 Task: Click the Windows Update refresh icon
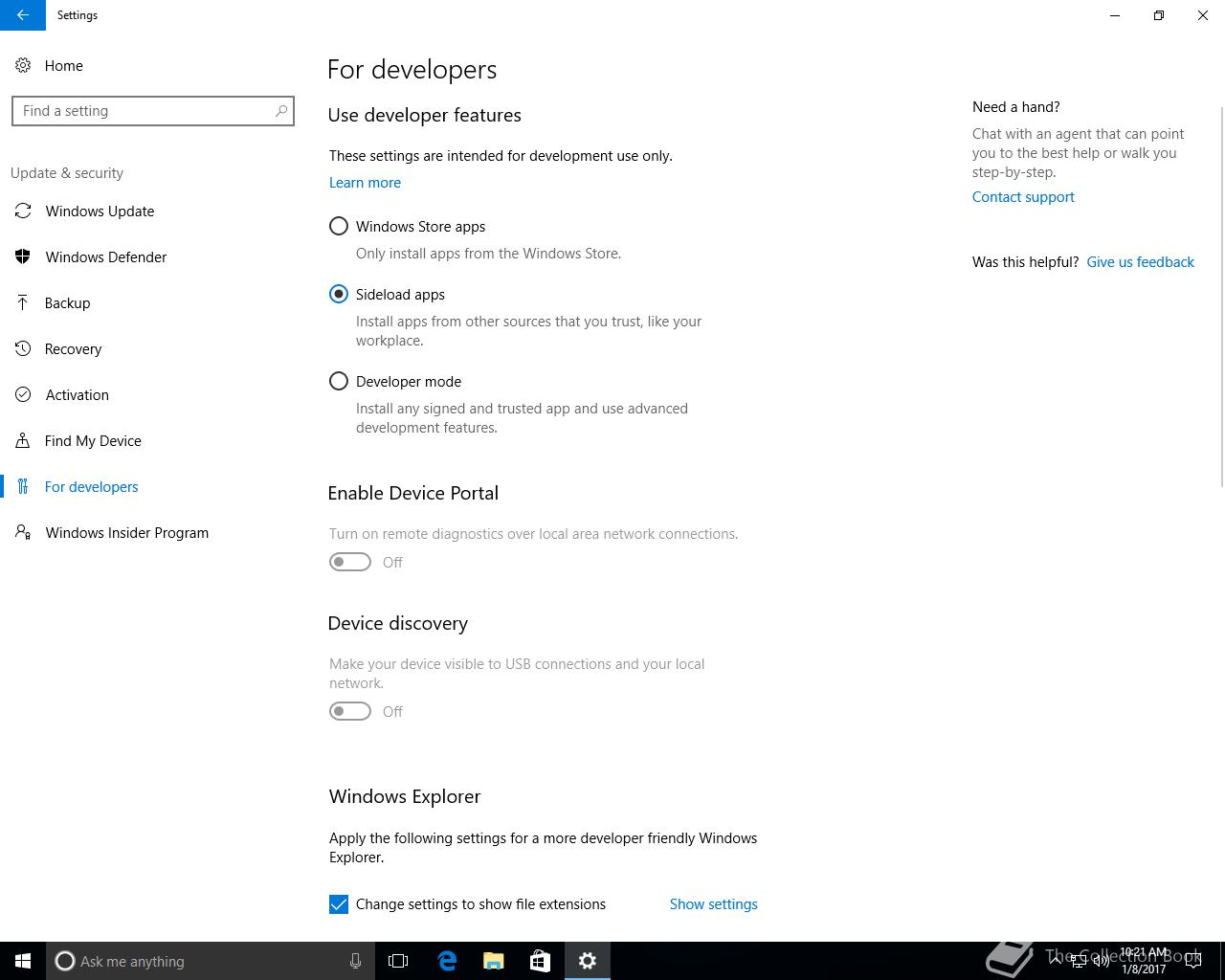[23, 211]
